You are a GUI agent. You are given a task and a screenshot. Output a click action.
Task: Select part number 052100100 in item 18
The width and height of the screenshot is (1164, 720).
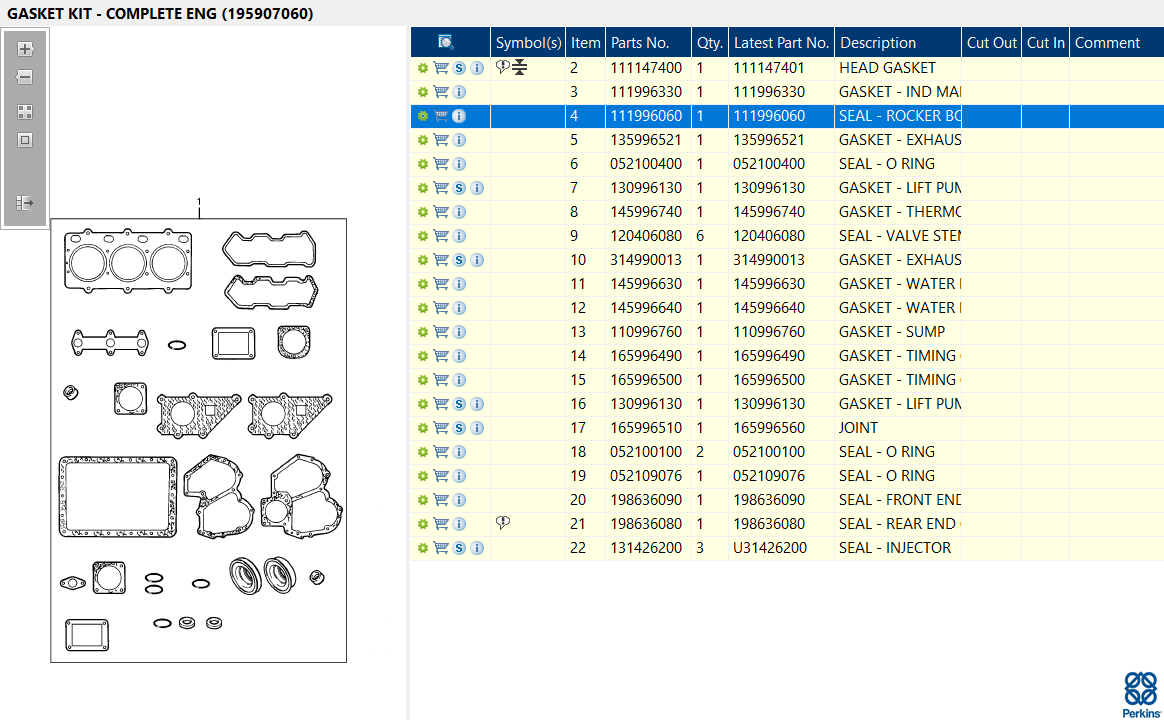(646, 452)
